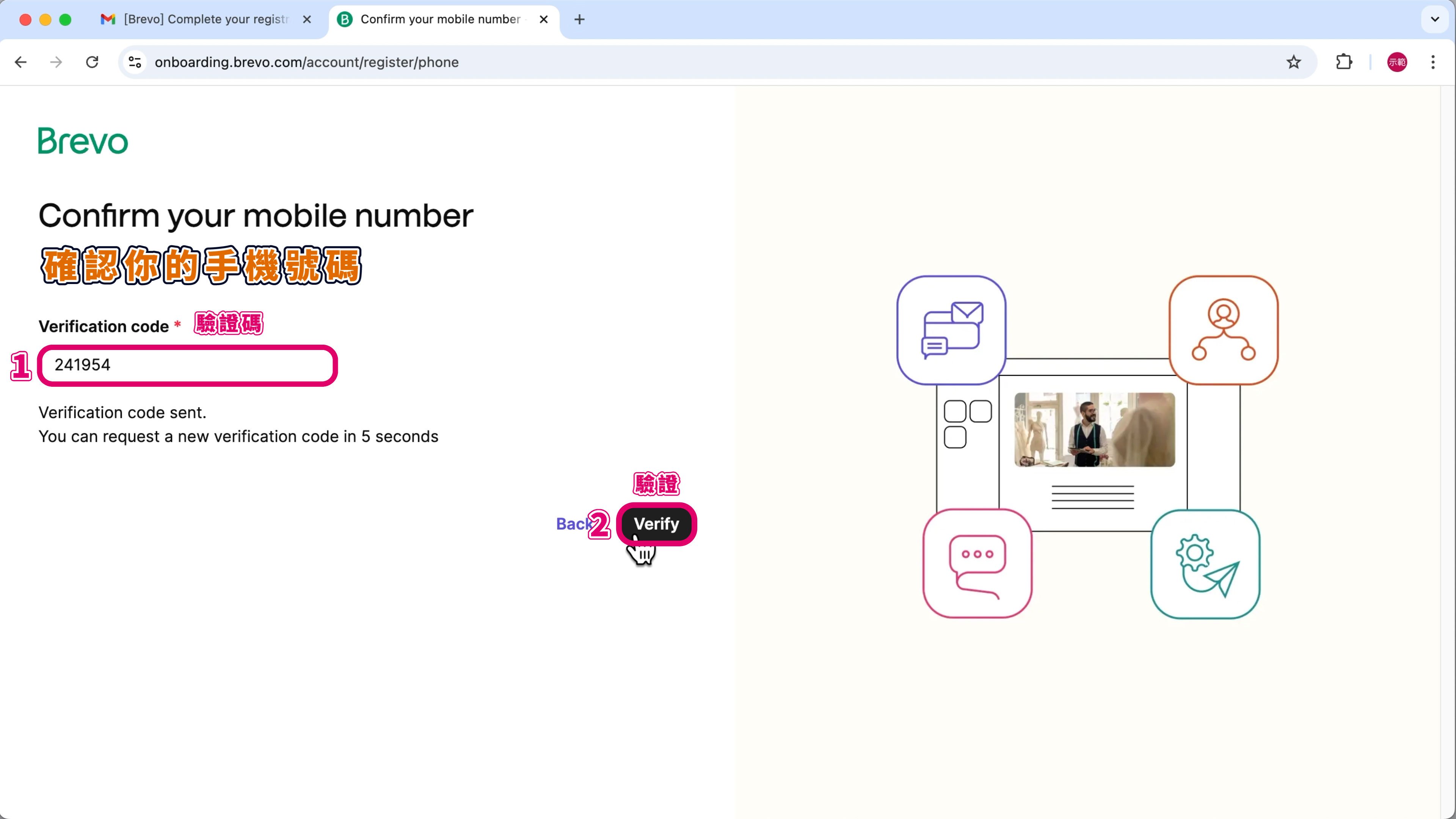
Task: Go back to previous page arrow
Action: point(21,62)
